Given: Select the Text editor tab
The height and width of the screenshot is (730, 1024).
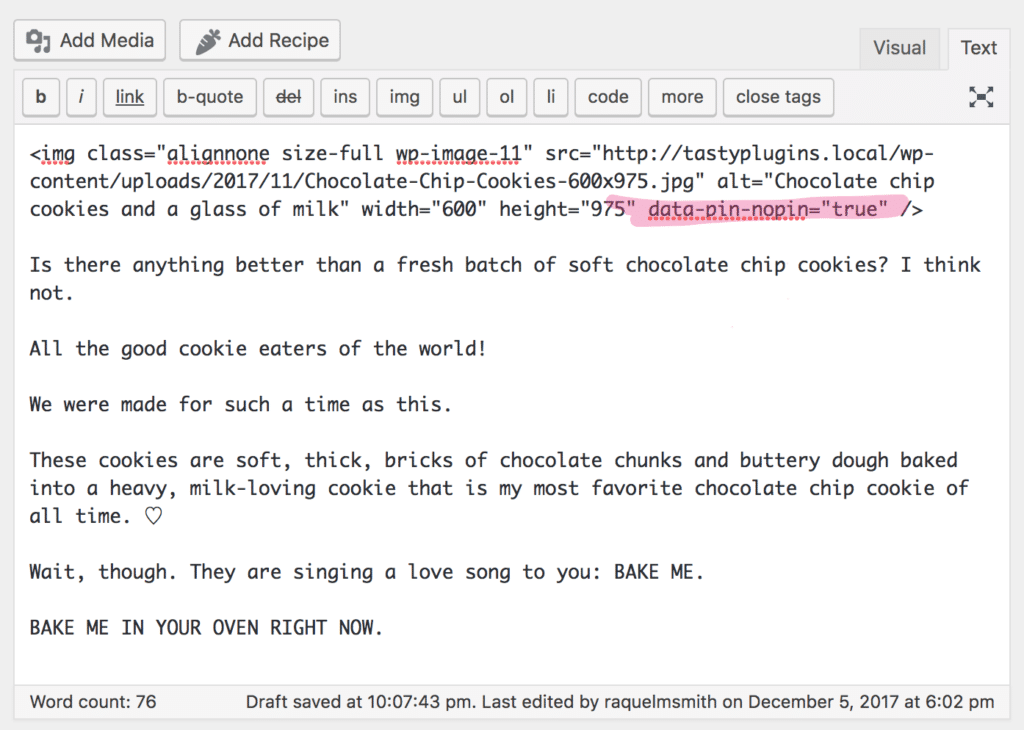Looking at the screenshot, I should coord(978,48).
